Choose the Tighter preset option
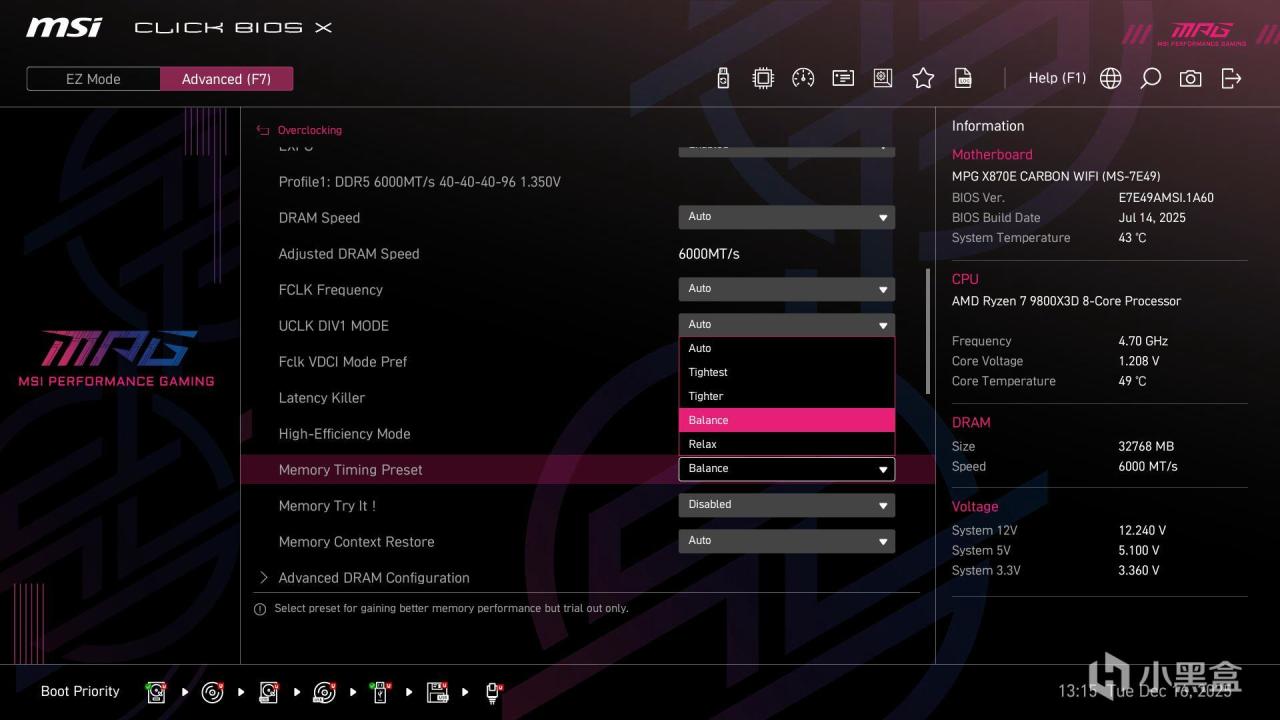Image resolution: width=1280 pixels, height=720 pixels. [x=786, y=396]
